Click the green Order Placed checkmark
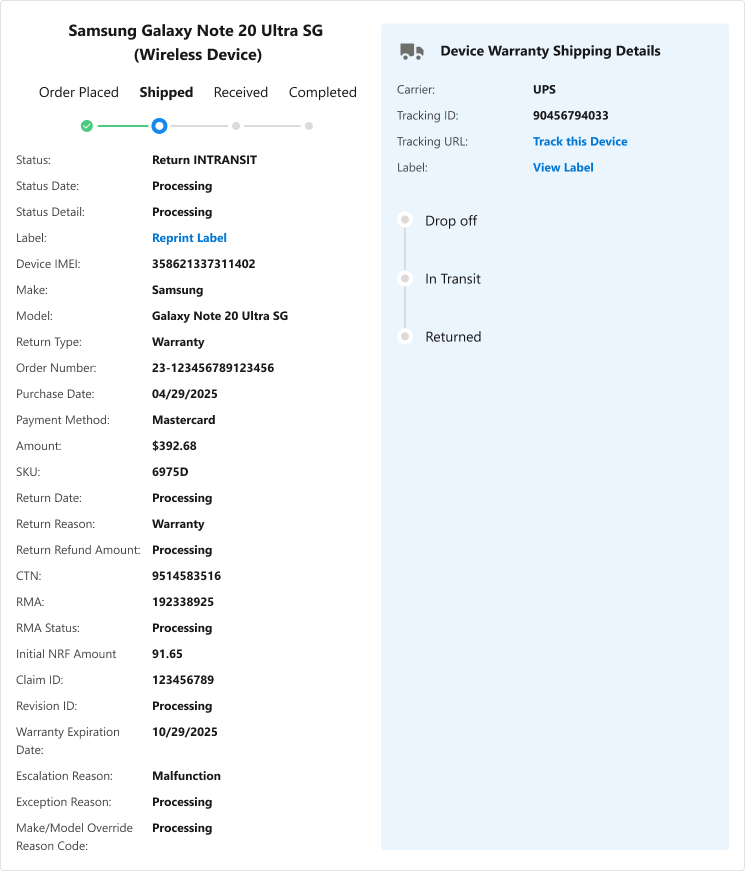 [x=87, y=126]
